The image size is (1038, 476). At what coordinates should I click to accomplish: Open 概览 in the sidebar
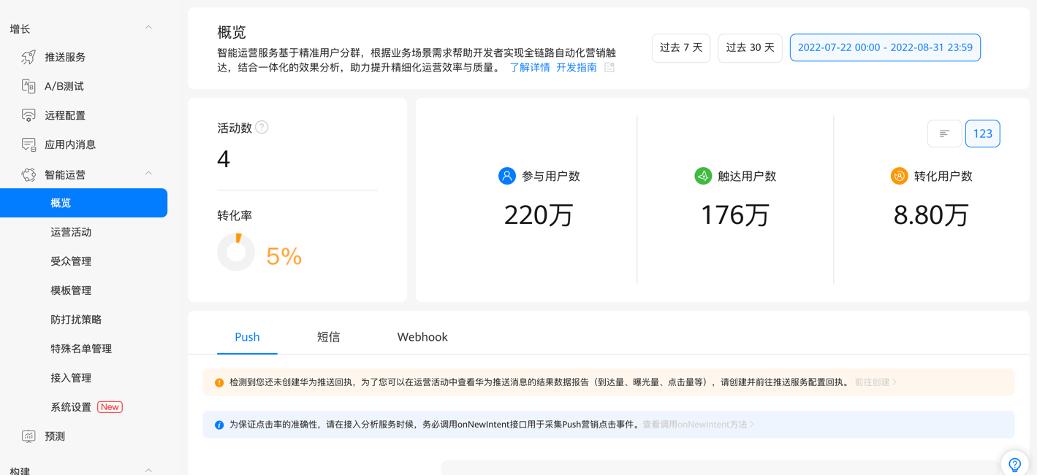(83, 203)
